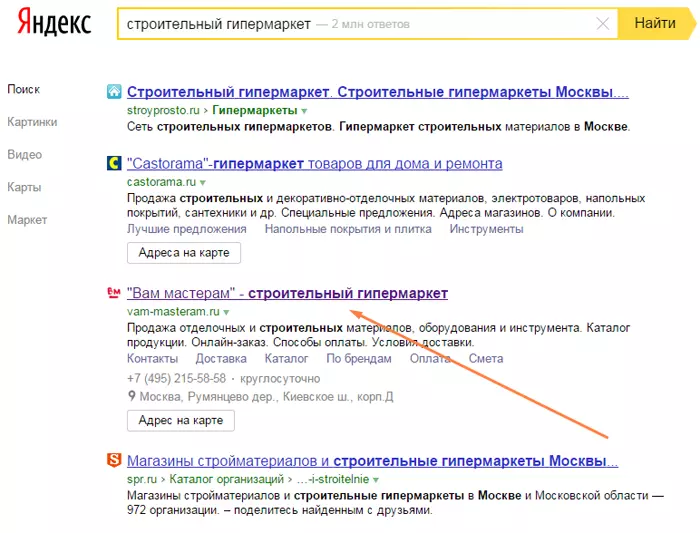This screenshot has width=700, height=533.
Task: Open Оплата sitelink of Вам мастерам
Action: point(430,358)
